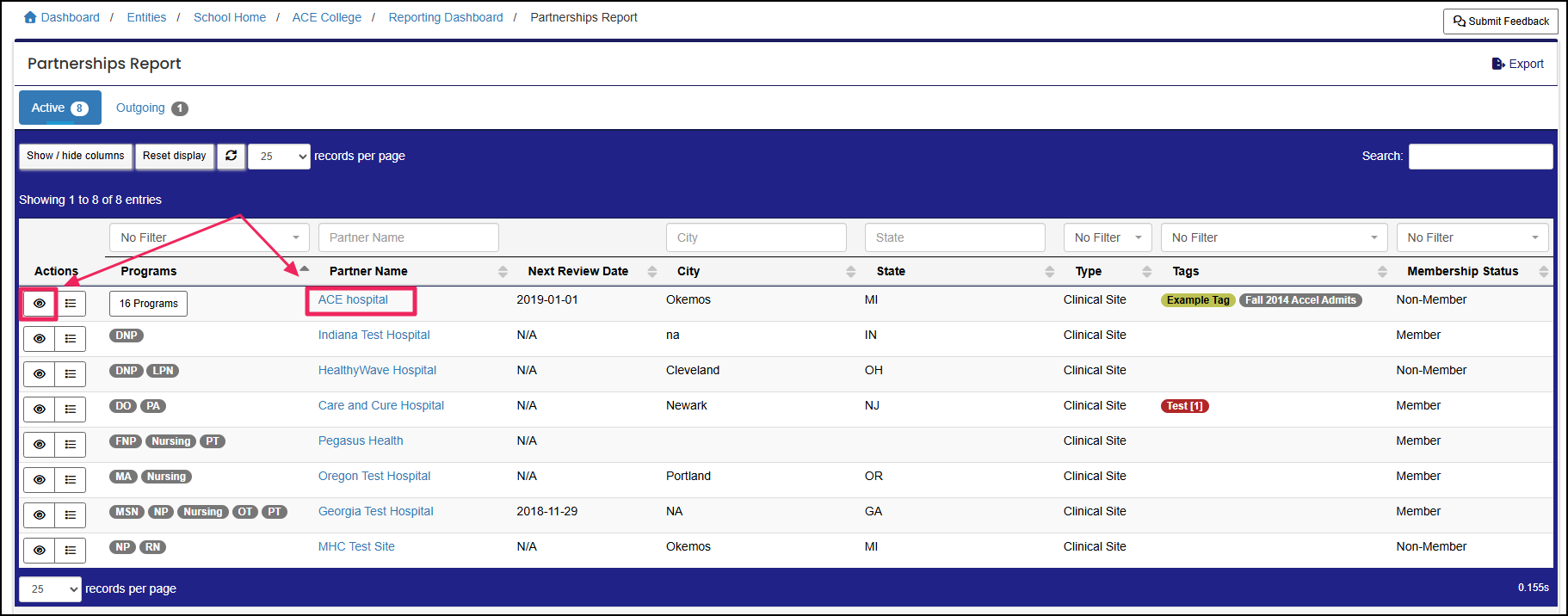
Task: View Indiana Test Hospital via eye icon
Action: click(40, 339)
